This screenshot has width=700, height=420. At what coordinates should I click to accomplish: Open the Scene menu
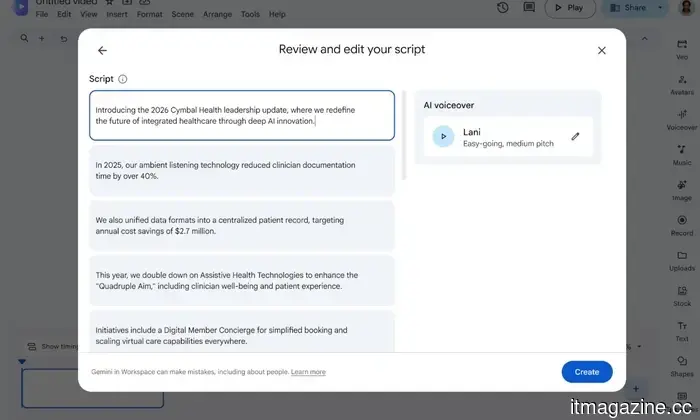point(182,14)
